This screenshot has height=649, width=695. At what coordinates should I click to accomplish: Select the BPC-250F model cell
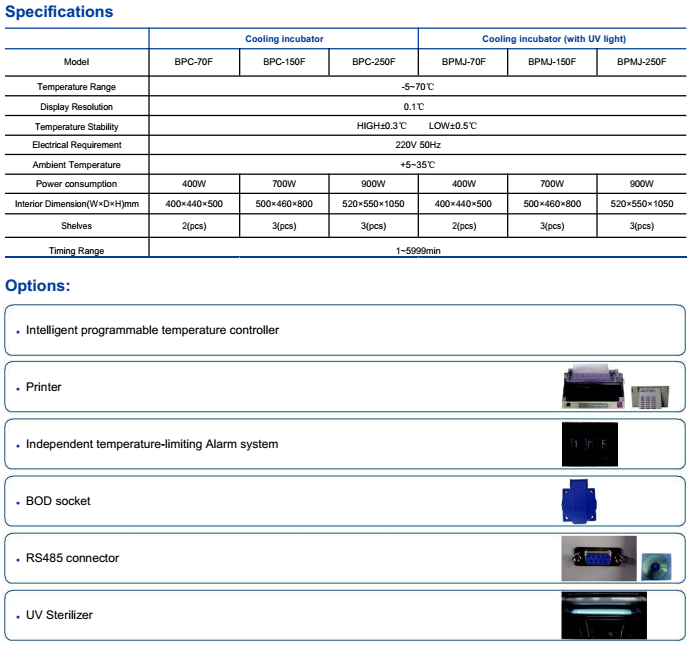[374, 62]
